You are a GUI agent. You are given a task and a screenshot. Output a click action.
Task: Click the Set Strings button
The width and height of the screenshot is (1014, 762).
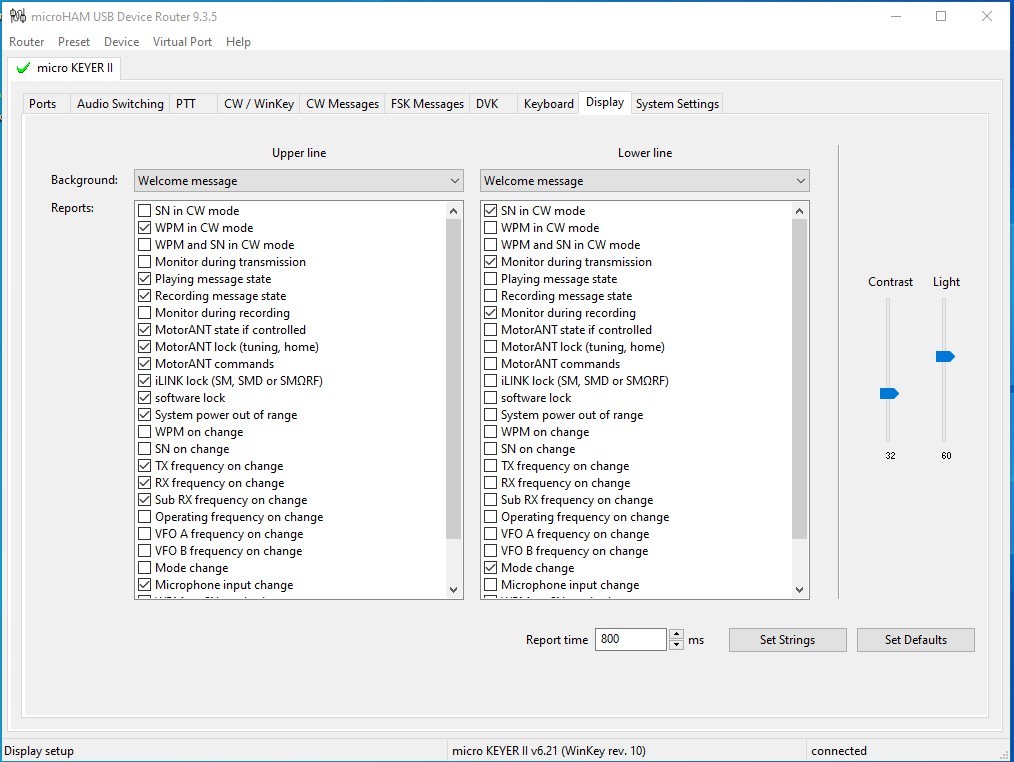787,640
